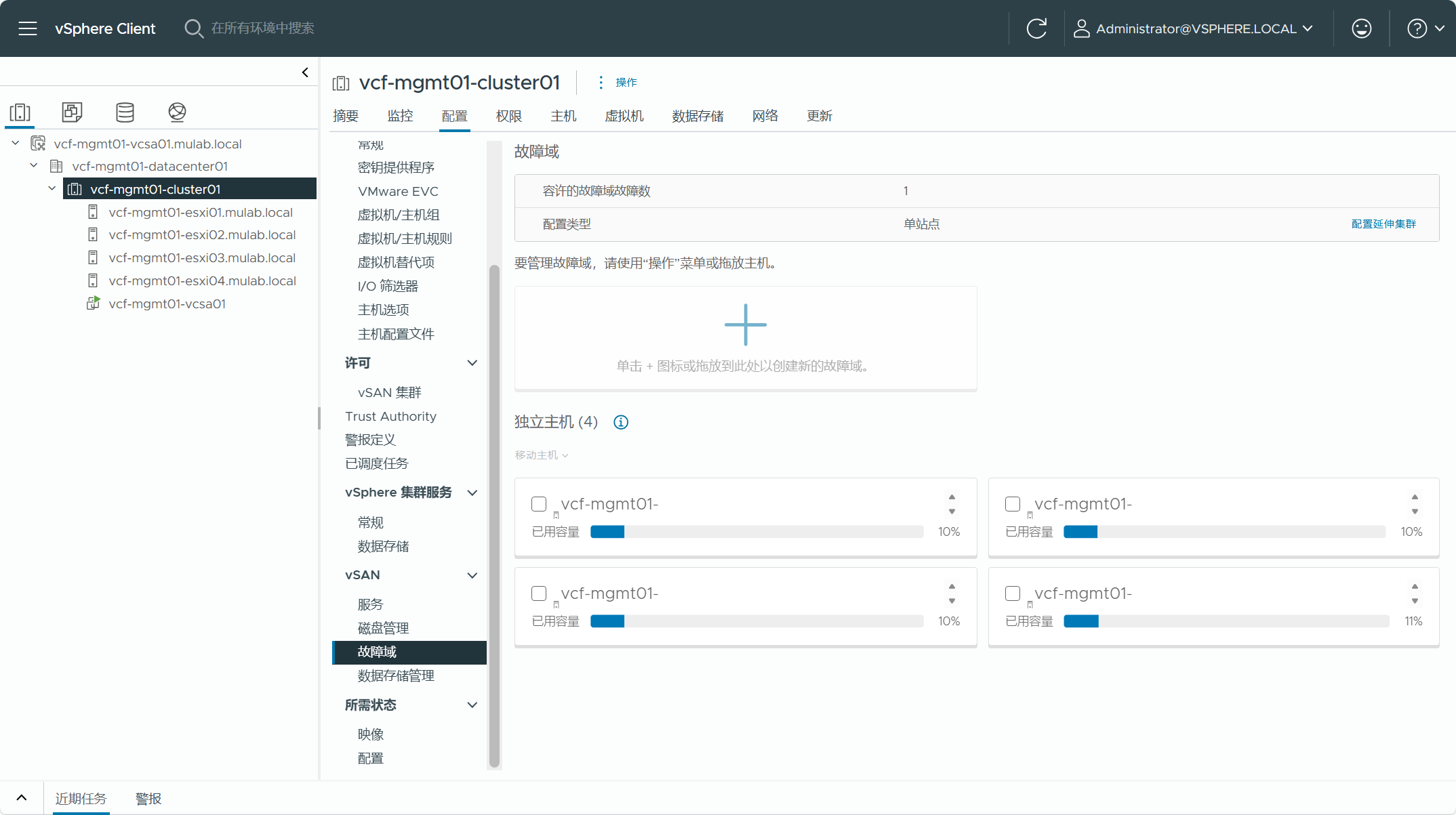
Task: Switch to Networking inventory view
Action: pos(177,112)
